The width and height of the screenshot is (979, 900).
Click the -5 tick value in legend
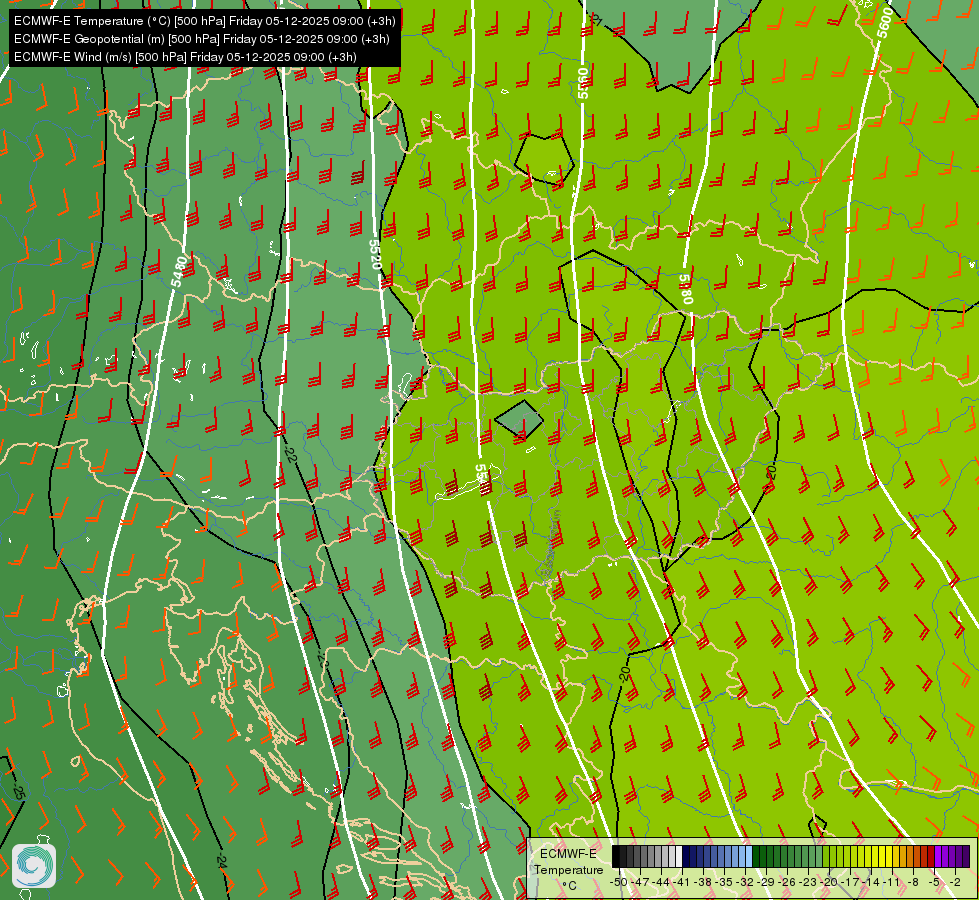tap(935, 882)
